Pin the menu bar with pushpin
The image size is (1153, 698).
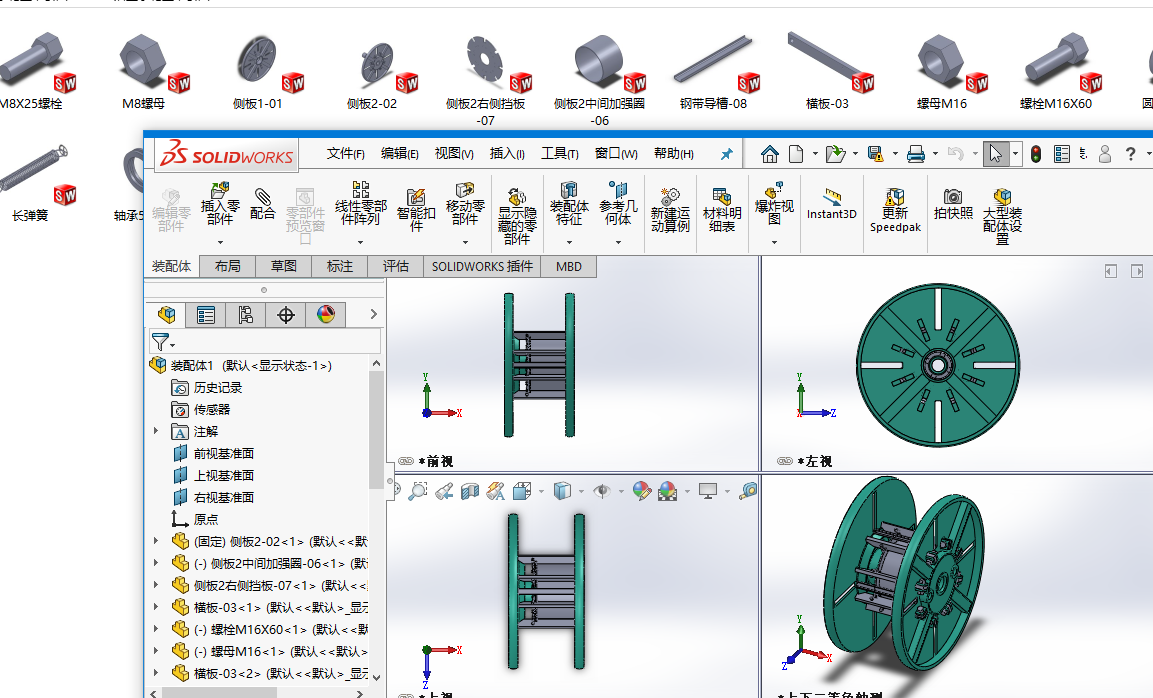[x=726, y=154]
